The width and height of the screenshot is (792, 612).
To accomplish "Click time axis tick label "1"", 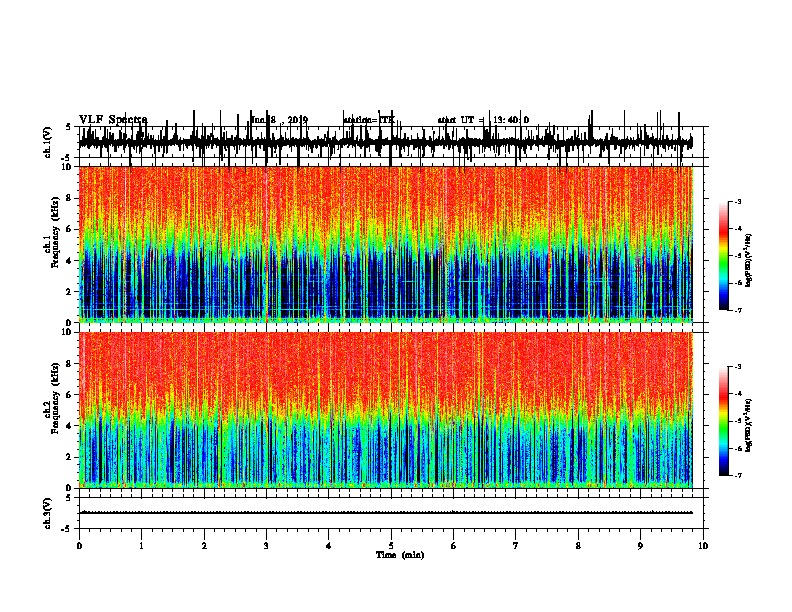I will (x=141, y=546).
